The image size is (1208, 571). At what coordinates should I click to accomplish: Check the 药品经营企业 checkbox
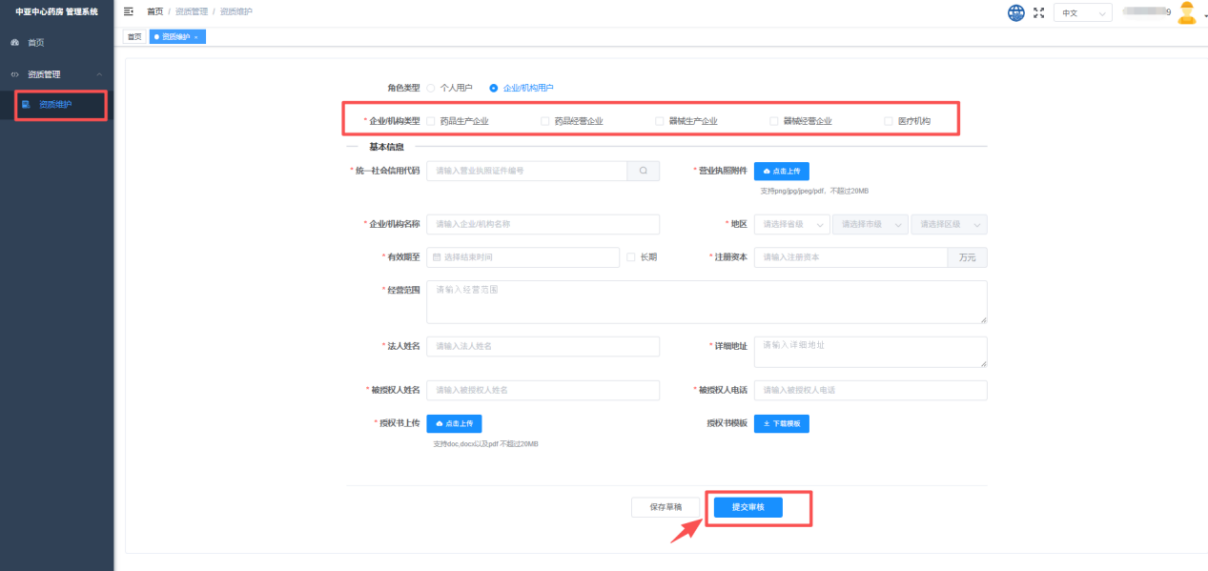coord(545,121)
